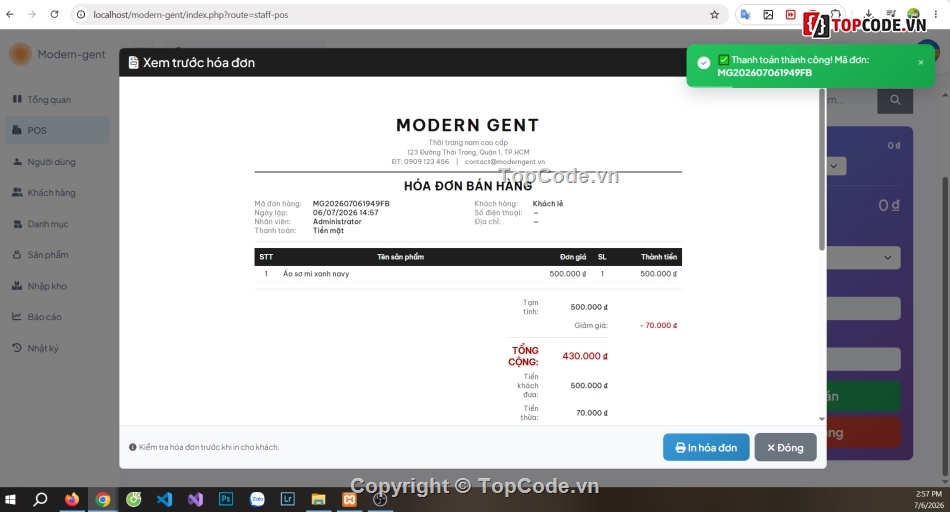This screenshot has height=512, width=950.
Task: Open the customer dropdown chevron in cart panel
Action: click(836, 166)
